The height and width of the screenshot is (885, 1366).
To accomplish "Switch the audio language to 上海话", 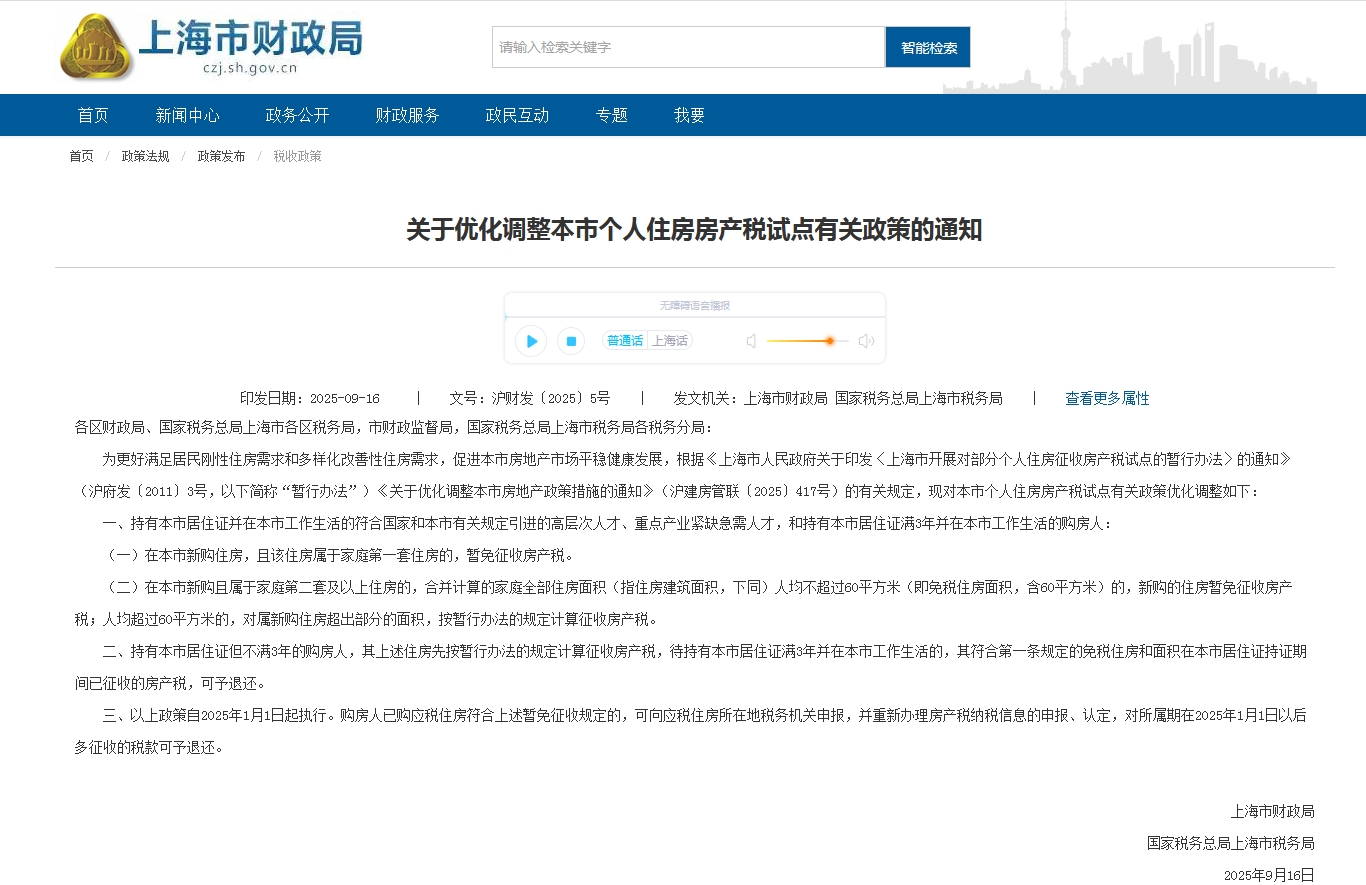I will point(669,341).
